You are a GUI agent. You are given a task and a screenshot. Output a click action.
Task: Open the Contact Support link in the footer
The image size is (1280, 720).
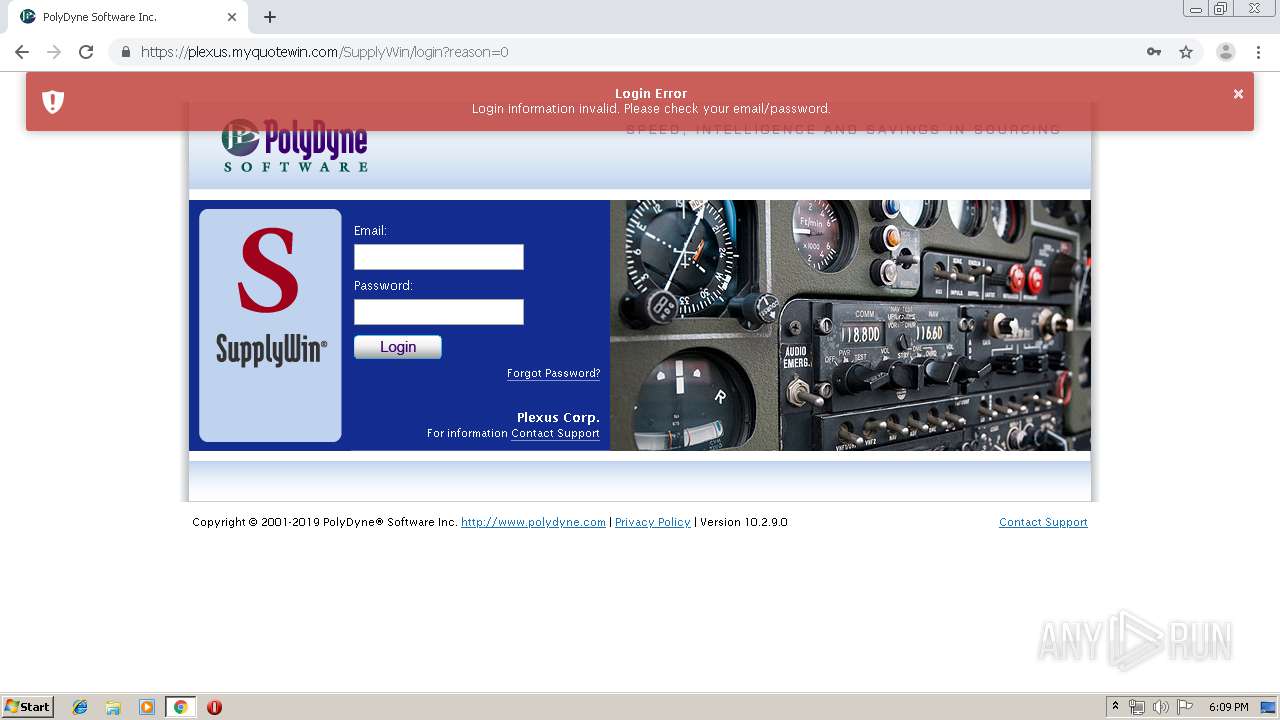pos(1043,522)
